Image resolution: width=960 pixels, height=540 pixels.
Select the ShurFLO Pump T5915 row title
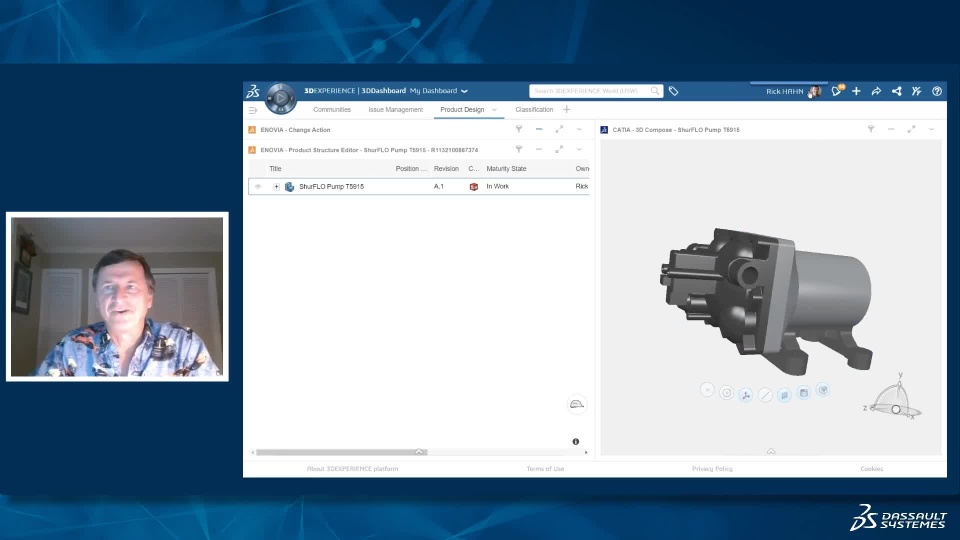point(331,186)
